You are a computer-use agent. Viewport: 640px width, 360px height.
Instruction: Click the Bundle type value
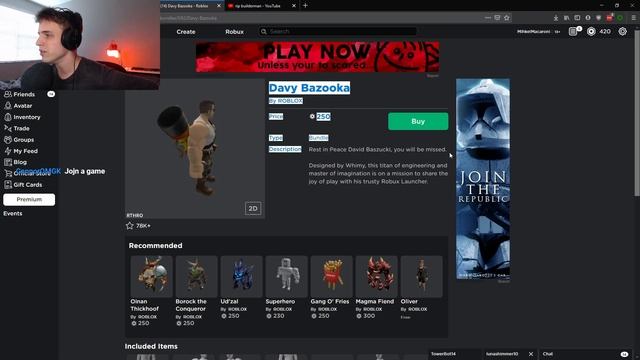tap(318, 138)
